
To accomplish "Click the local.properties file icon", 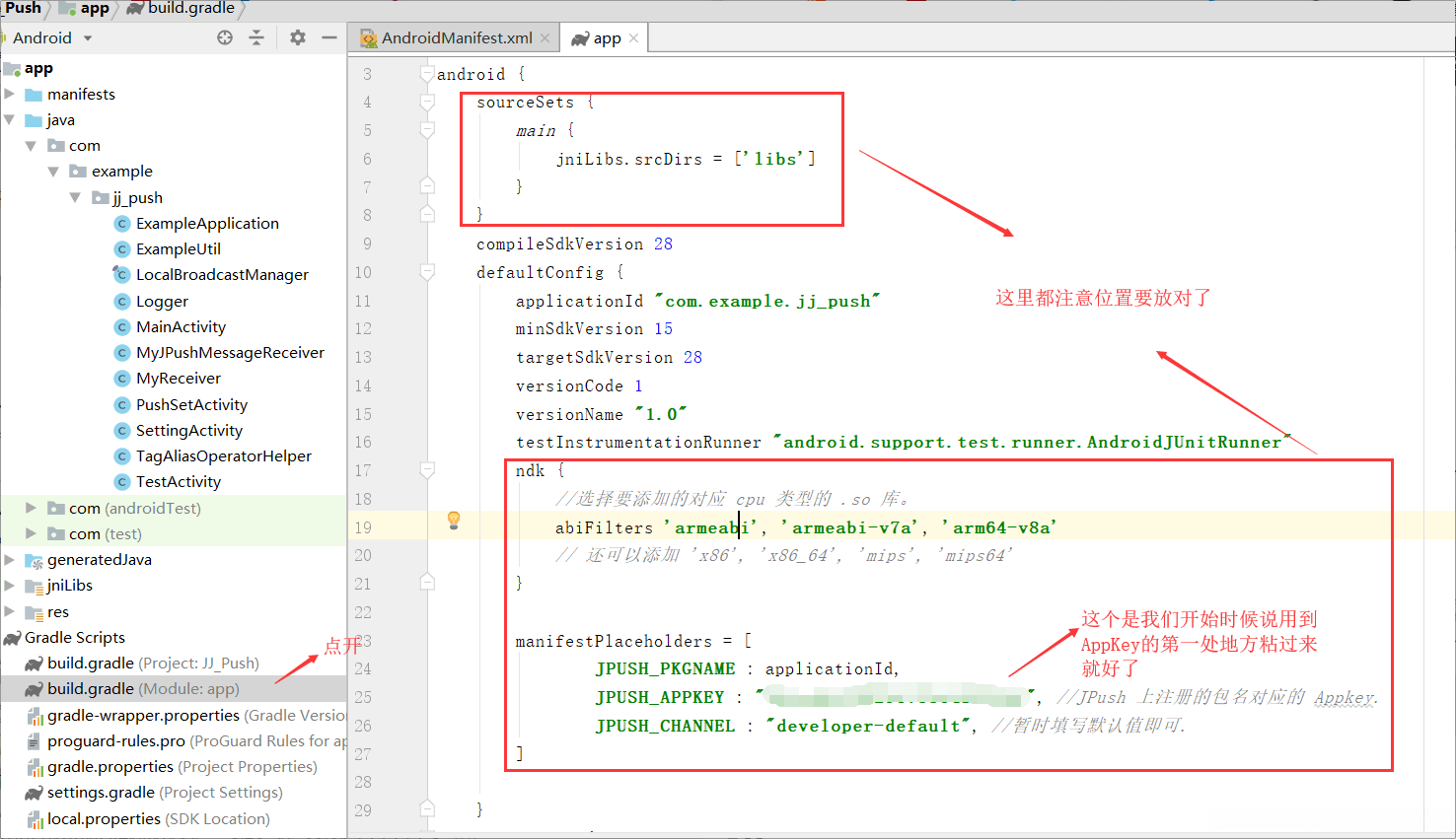I will pos(35,819).
